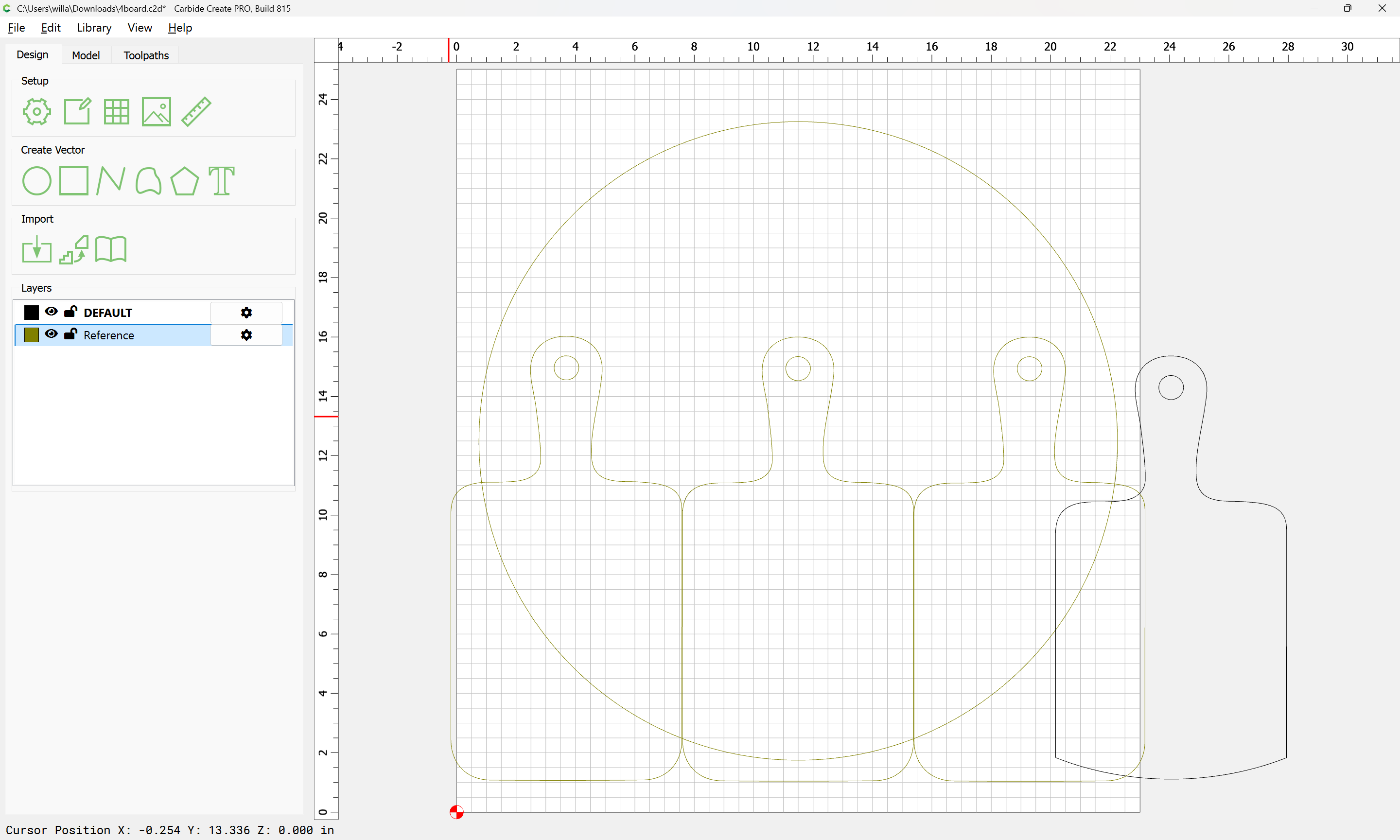Open the File menu
The width and height of the screenshot is (1400, 840).
(17, 28)
